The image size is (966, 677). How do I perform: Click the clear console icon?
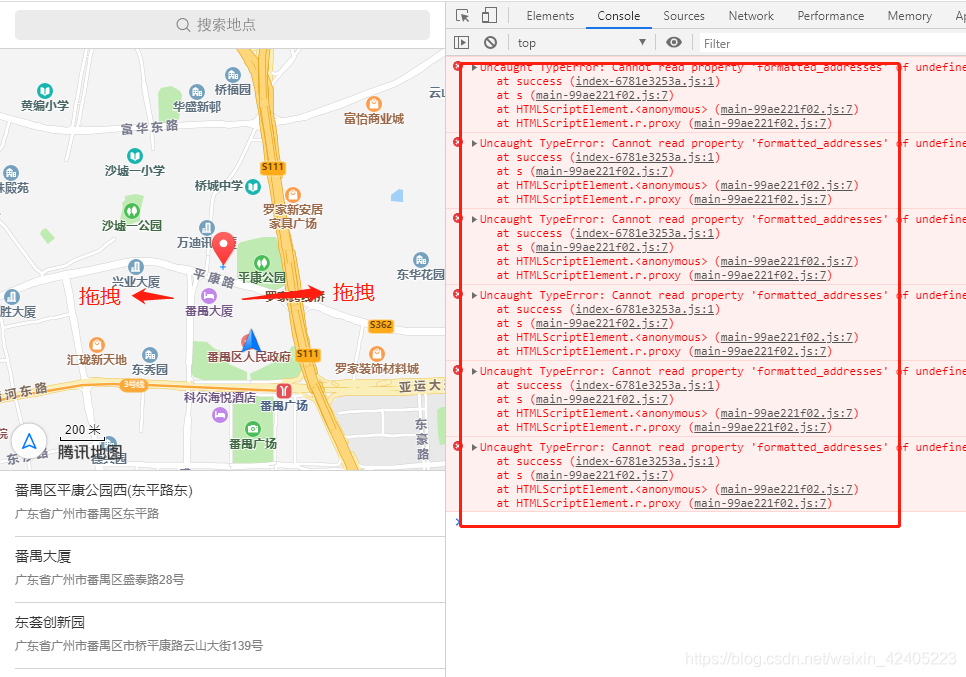[490, 42]
